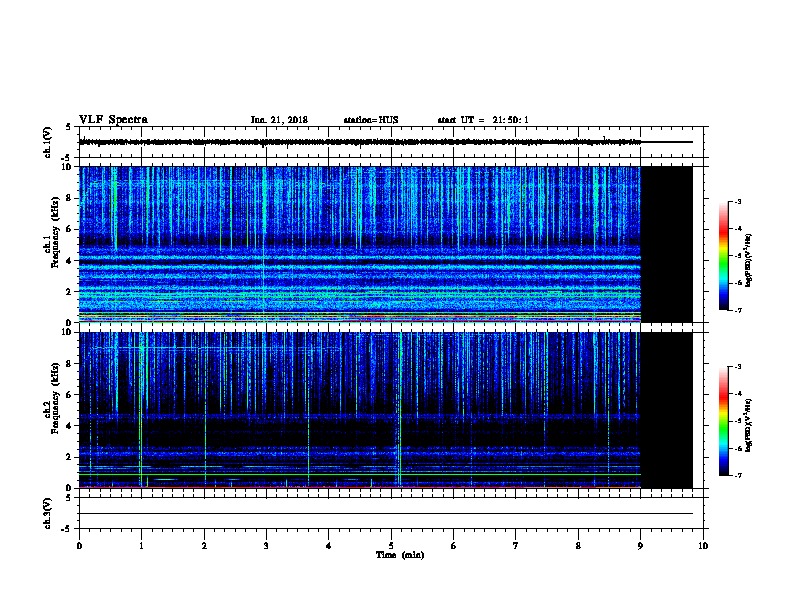Click time axis tick label "9"
Viewport: 792px width, 612px height.
640,546
